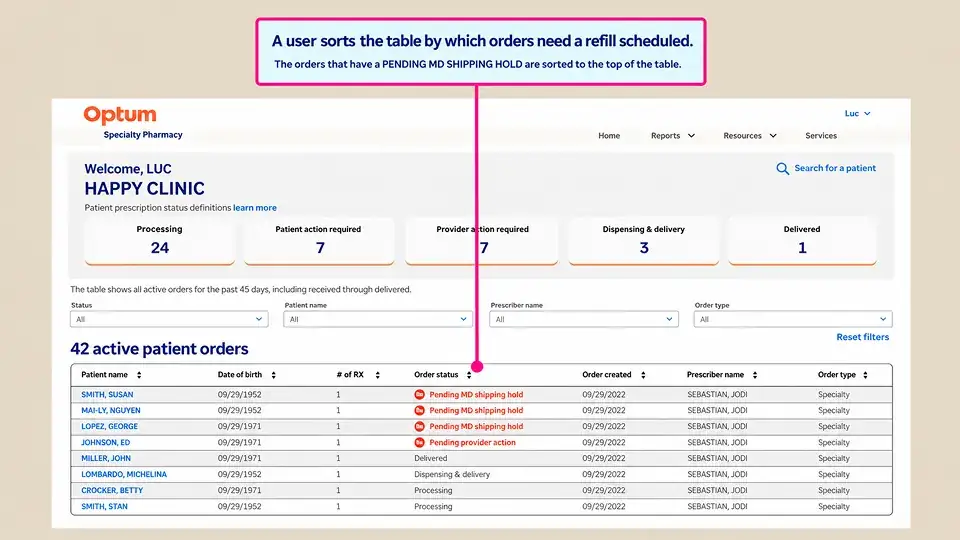
Task: Click Dispensing & delivery status in LOMBARDO row
Action: pyautogui.click(x=452, y=474)
